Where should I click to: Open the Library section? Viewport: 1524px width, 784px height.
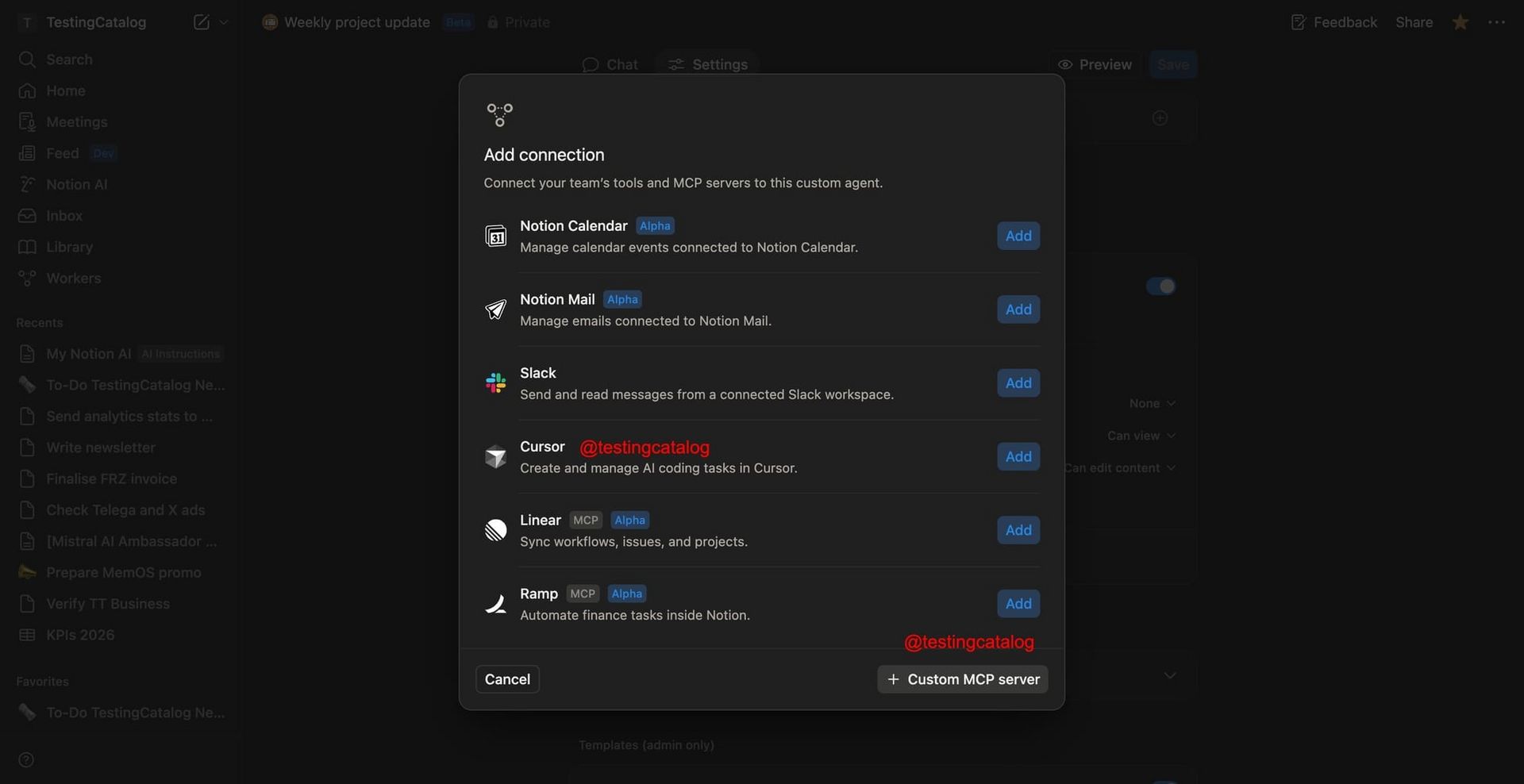119,247
